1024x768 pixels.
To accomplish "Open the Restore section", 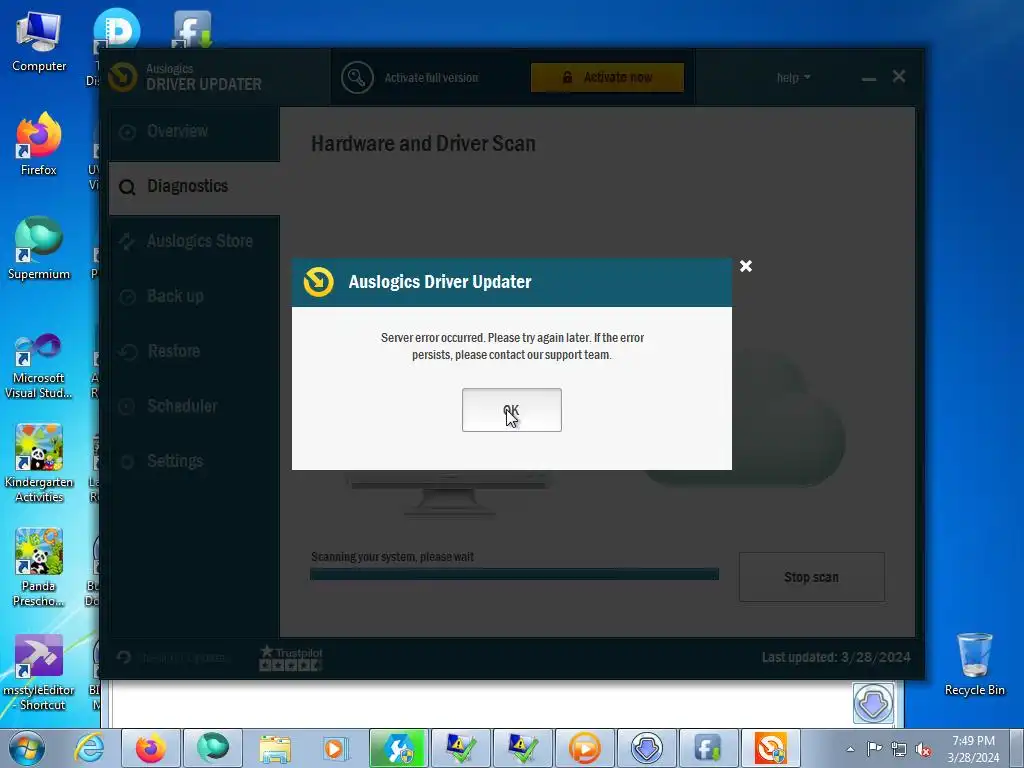I will click(194, 351).
